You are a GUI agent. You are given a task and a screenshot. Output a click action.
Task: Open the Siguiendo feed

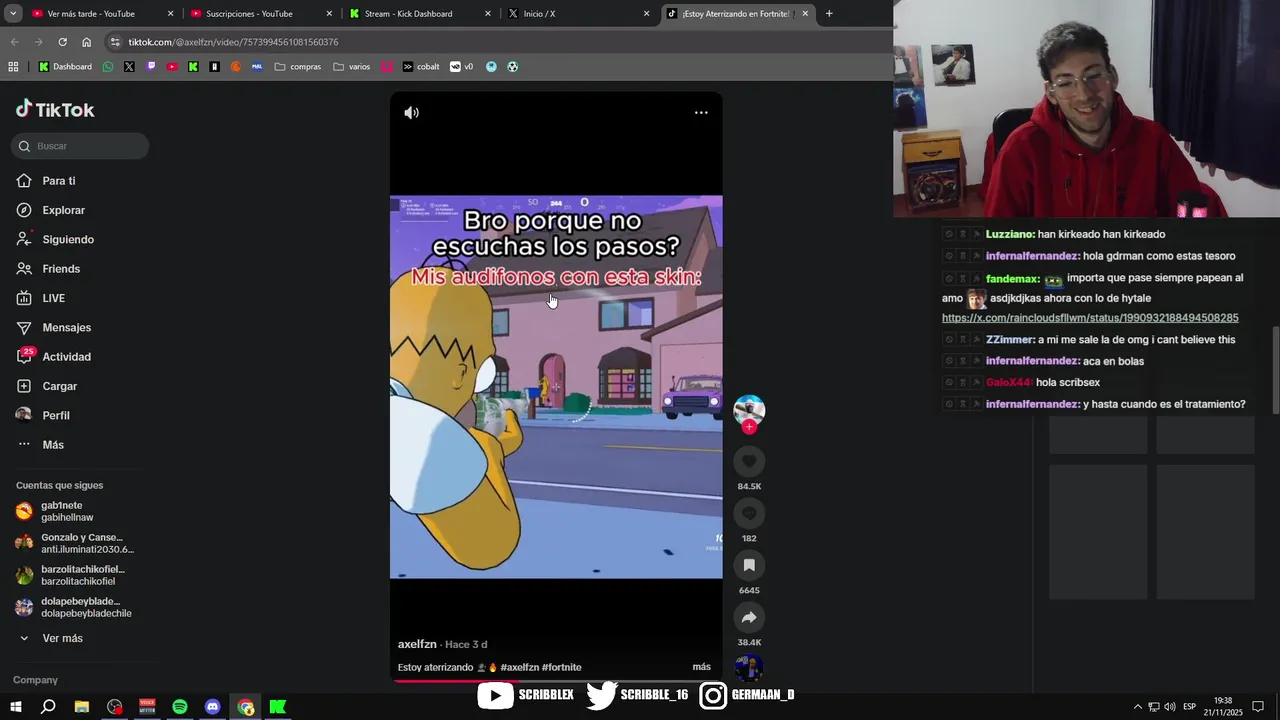pos(68,240)
